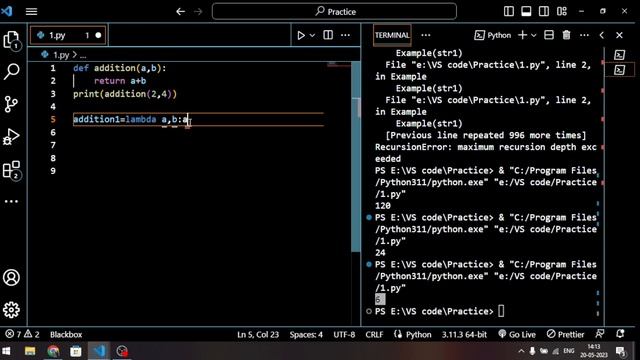Change encoding via UTF-8 status item
The image size is (640, 360).
(x=344, y=334)
